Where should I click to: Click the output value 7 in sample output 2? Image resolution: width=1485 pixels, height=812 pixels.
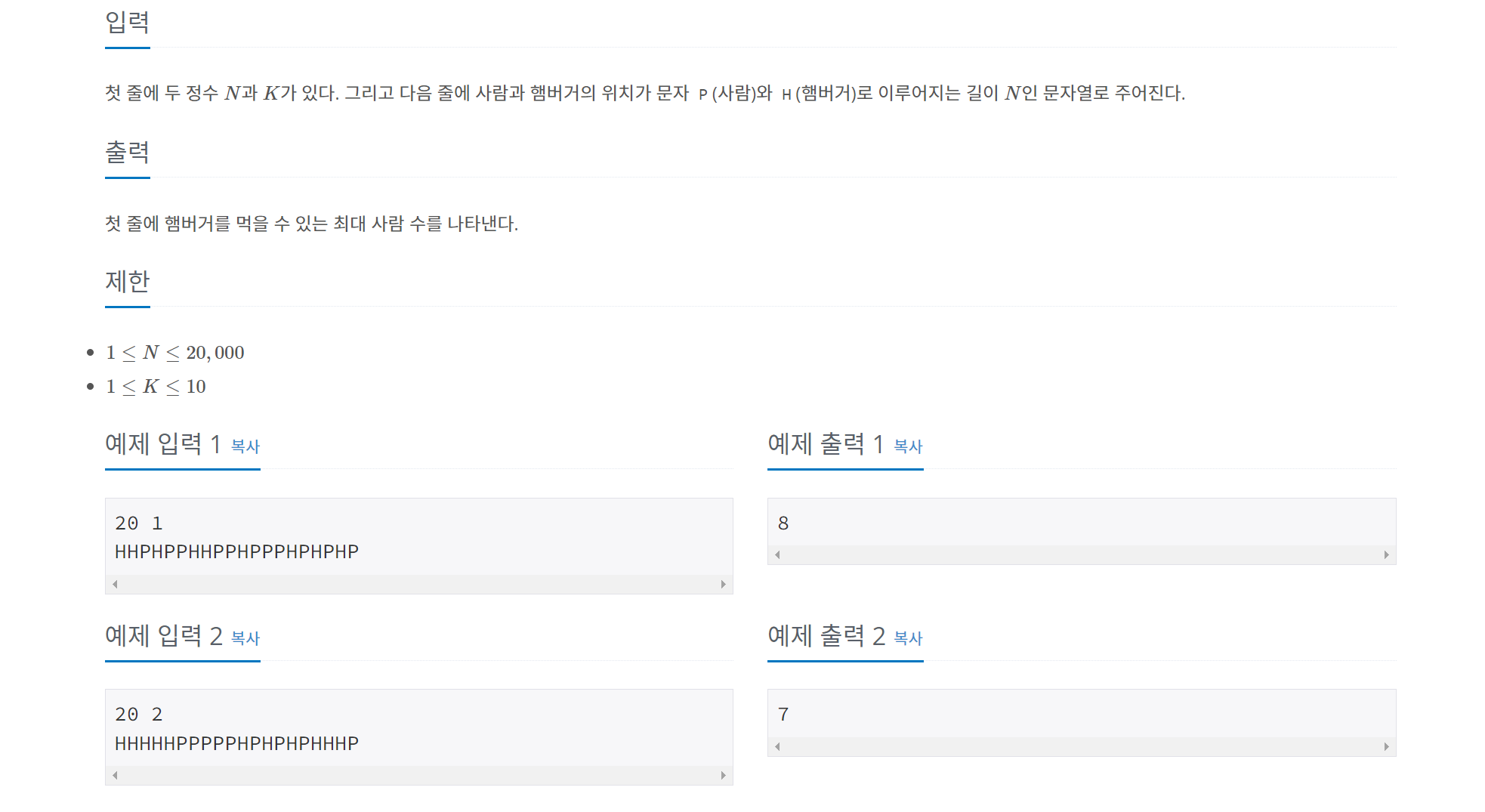(783, 714)
